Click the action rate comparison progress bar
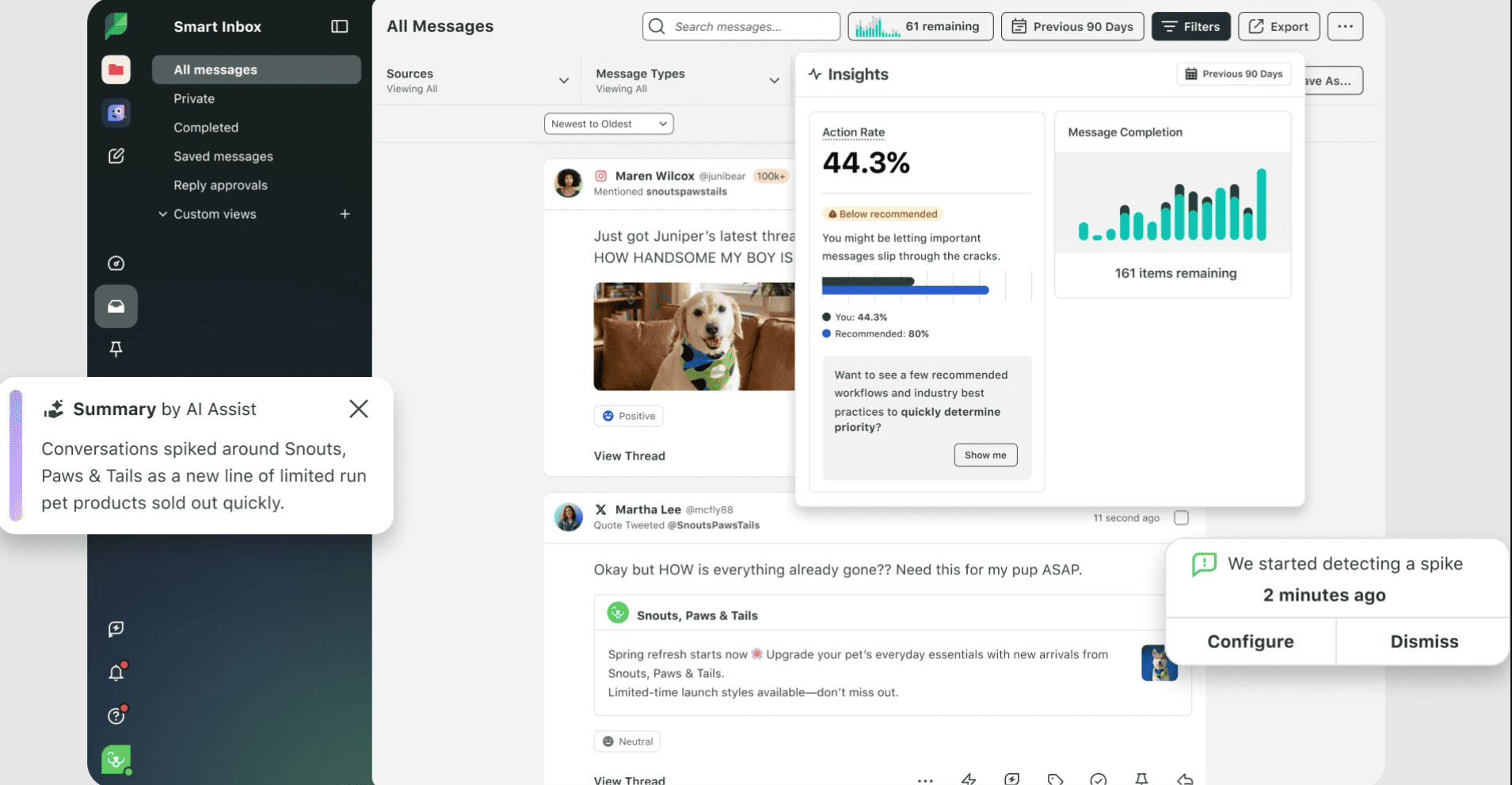This screenshot has width=1512, height=785. [905, 285]
